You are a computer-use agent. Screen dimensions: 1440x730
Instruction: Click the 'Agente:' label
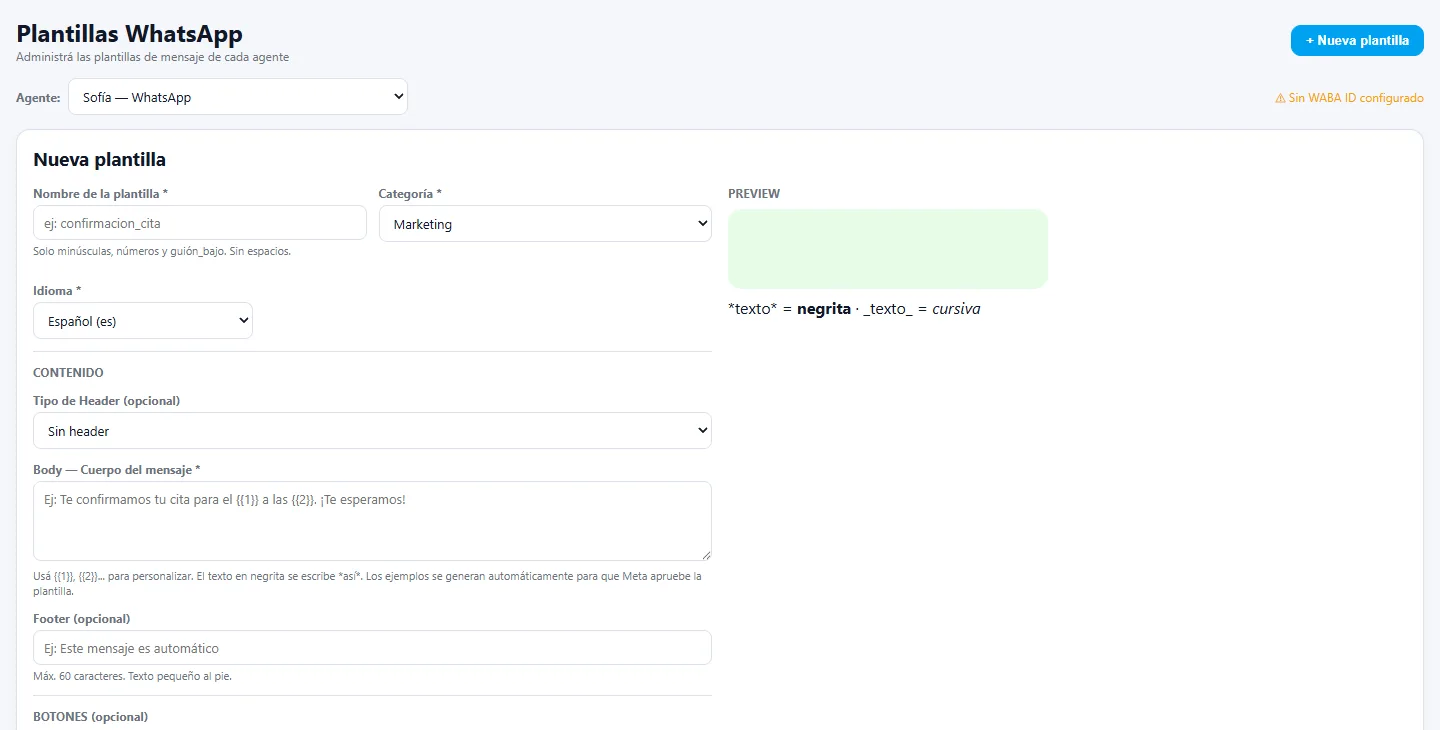click(x=38, y=98)
